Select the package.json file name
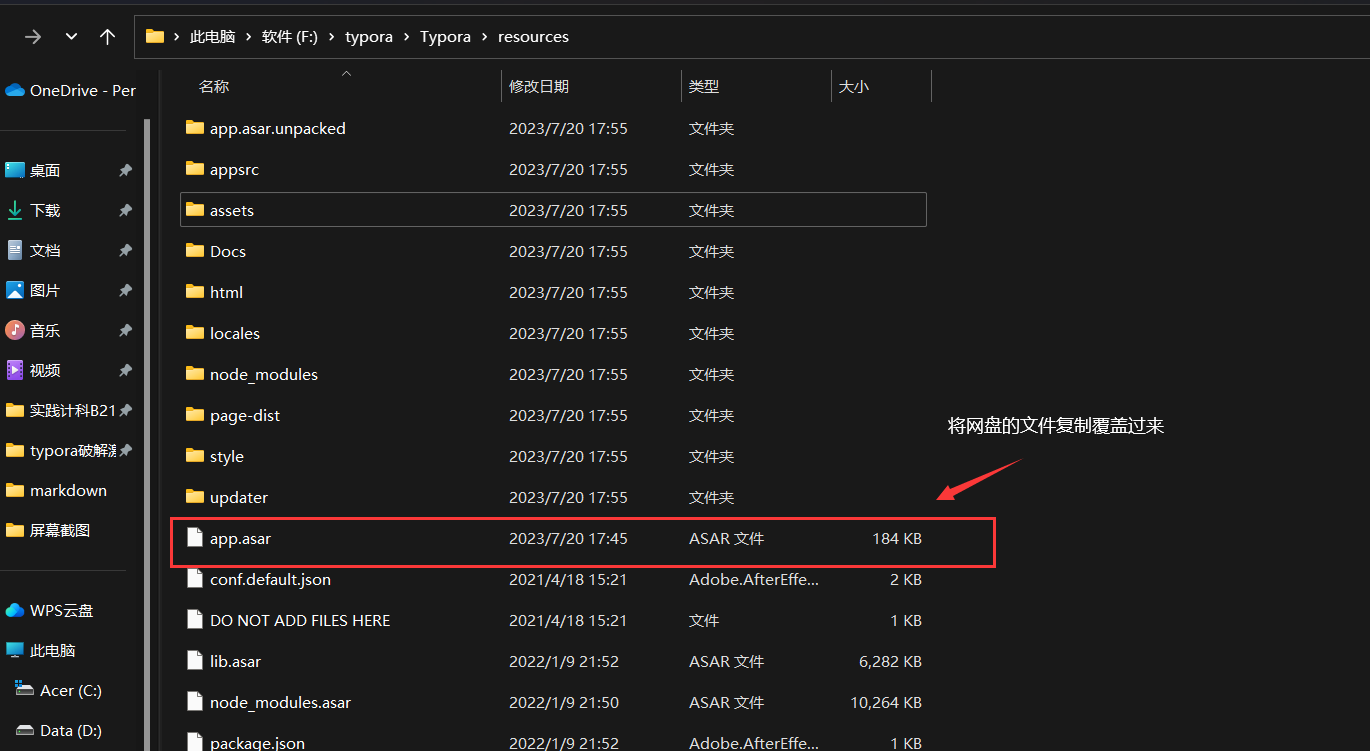This screenshot has height=751, width=1370. [257, 743]
